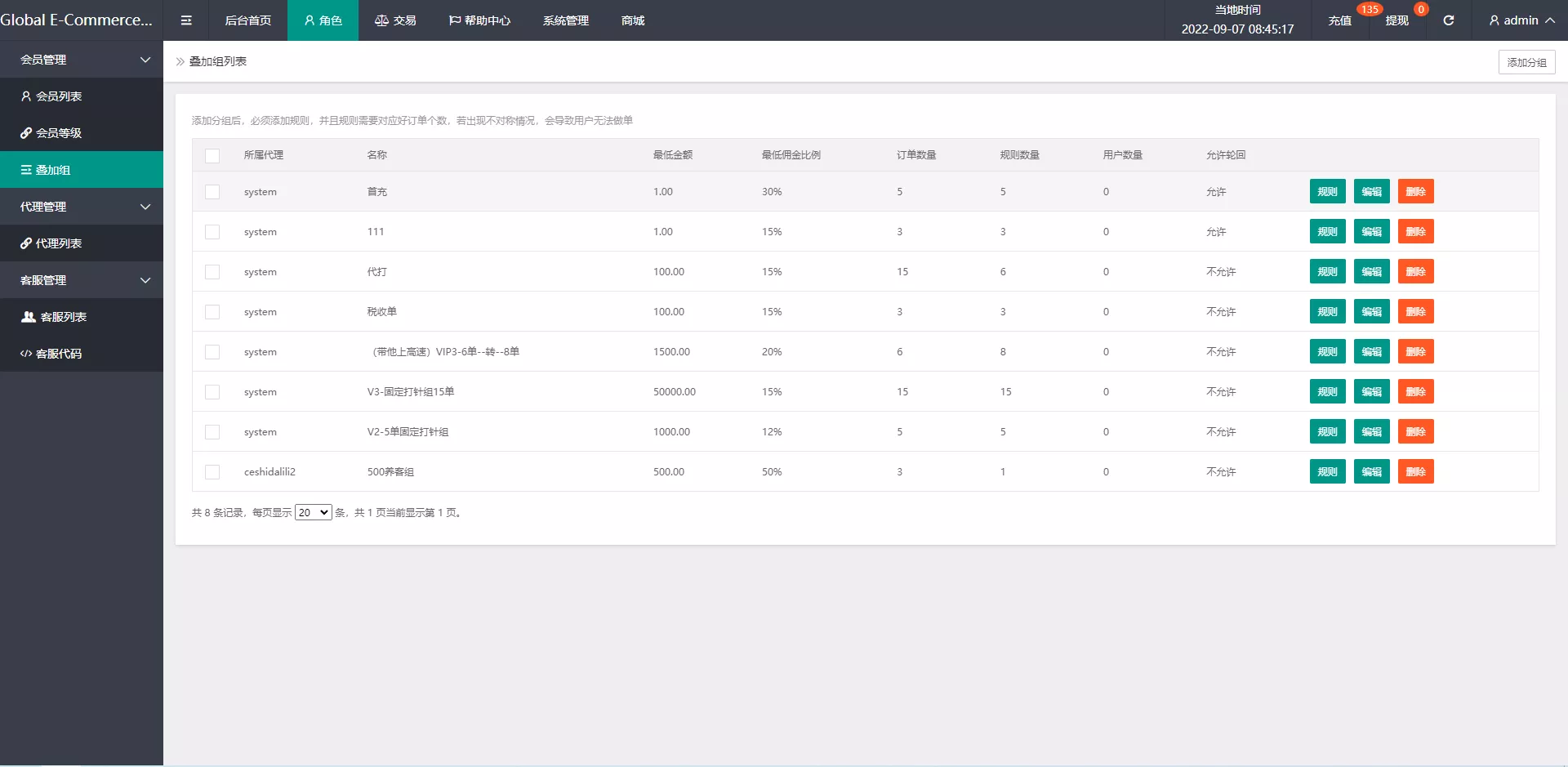Open the 系统管理 top menu
Image resolution: width=1568 pixels, height=767 pixels.
point(565,20)
